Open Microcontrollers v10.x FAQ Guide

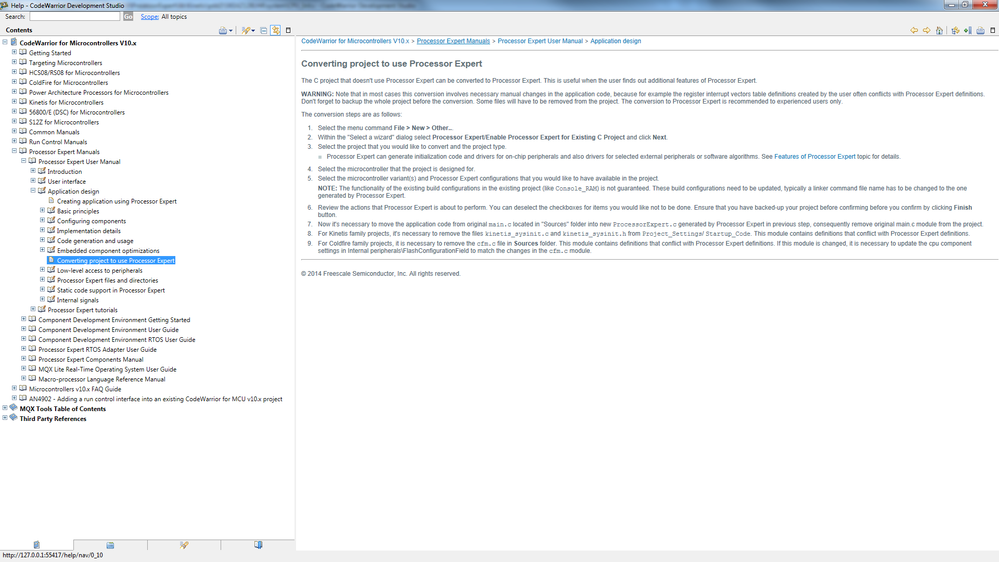click(x=75, y=389)
